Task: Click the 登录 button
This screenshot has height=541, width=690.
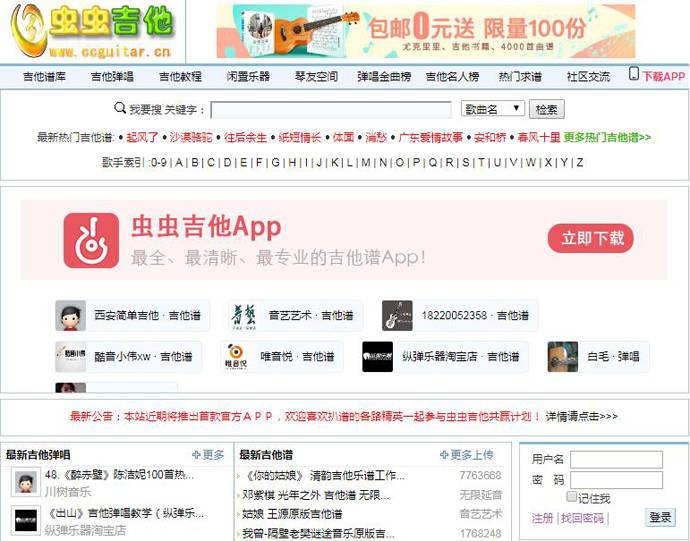Action: point(660,518)
